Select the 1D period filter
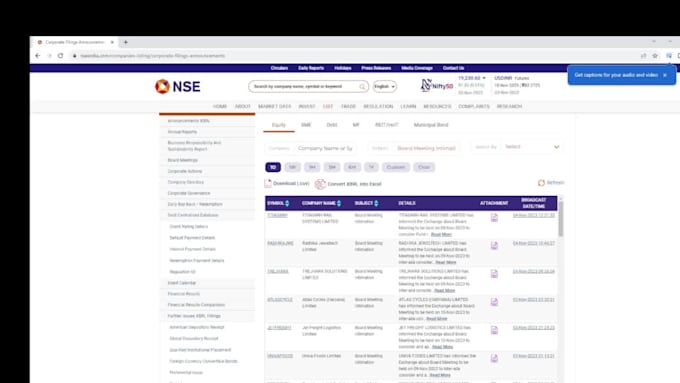 (273, 167)
